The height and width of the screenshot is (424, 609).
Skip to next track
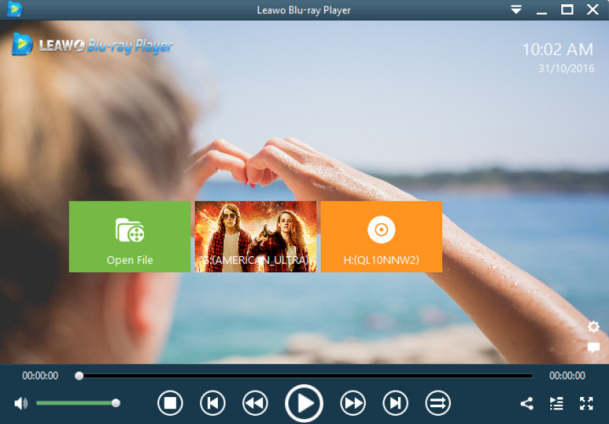tap(395, 403)
